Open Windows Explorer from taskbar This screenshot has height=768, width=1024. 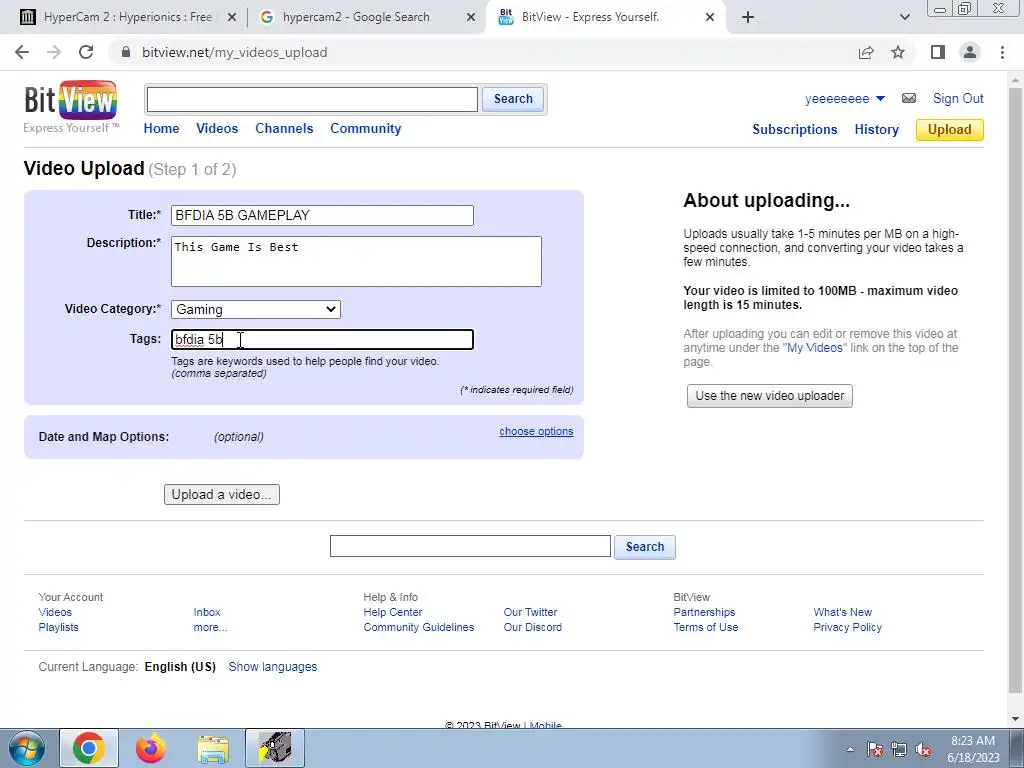[213, 748]
